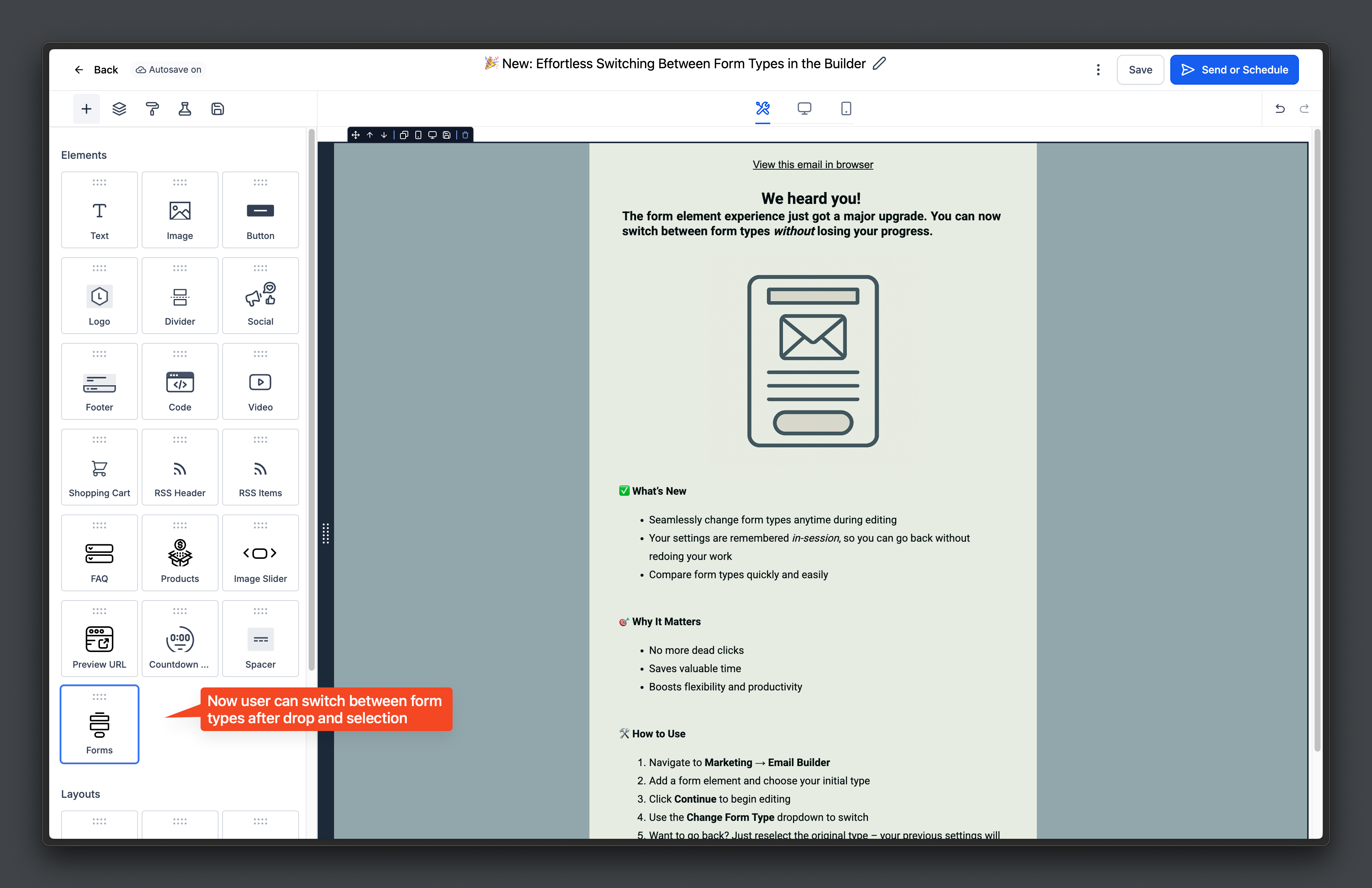Viewport: 1372px width, 888px height.
Task: Select the Countdown element
Action: pos(180,639)
